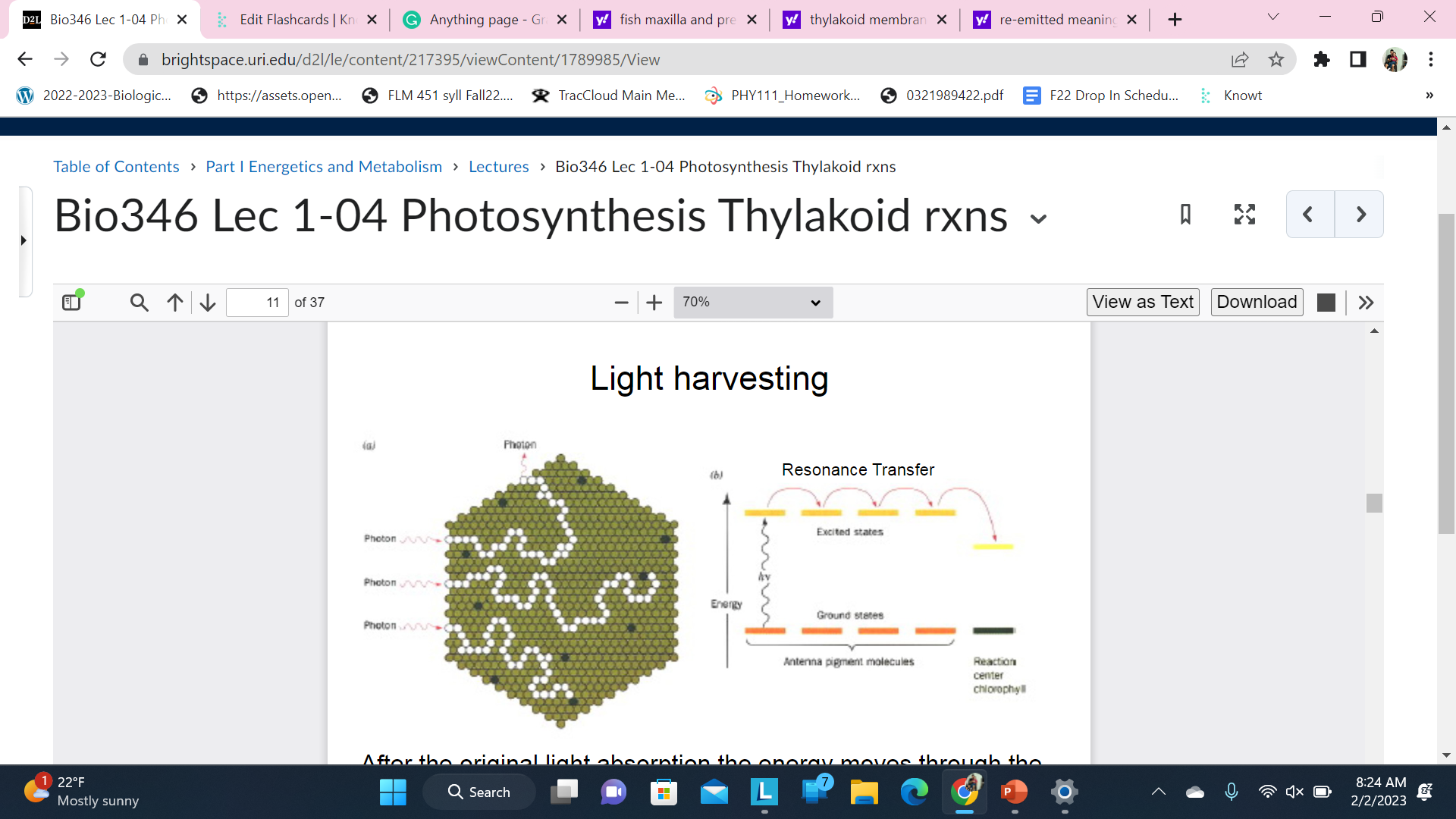Screen dimensions: 1456x819
Task: Zoom out the PDF with minus
Action: 622,303
